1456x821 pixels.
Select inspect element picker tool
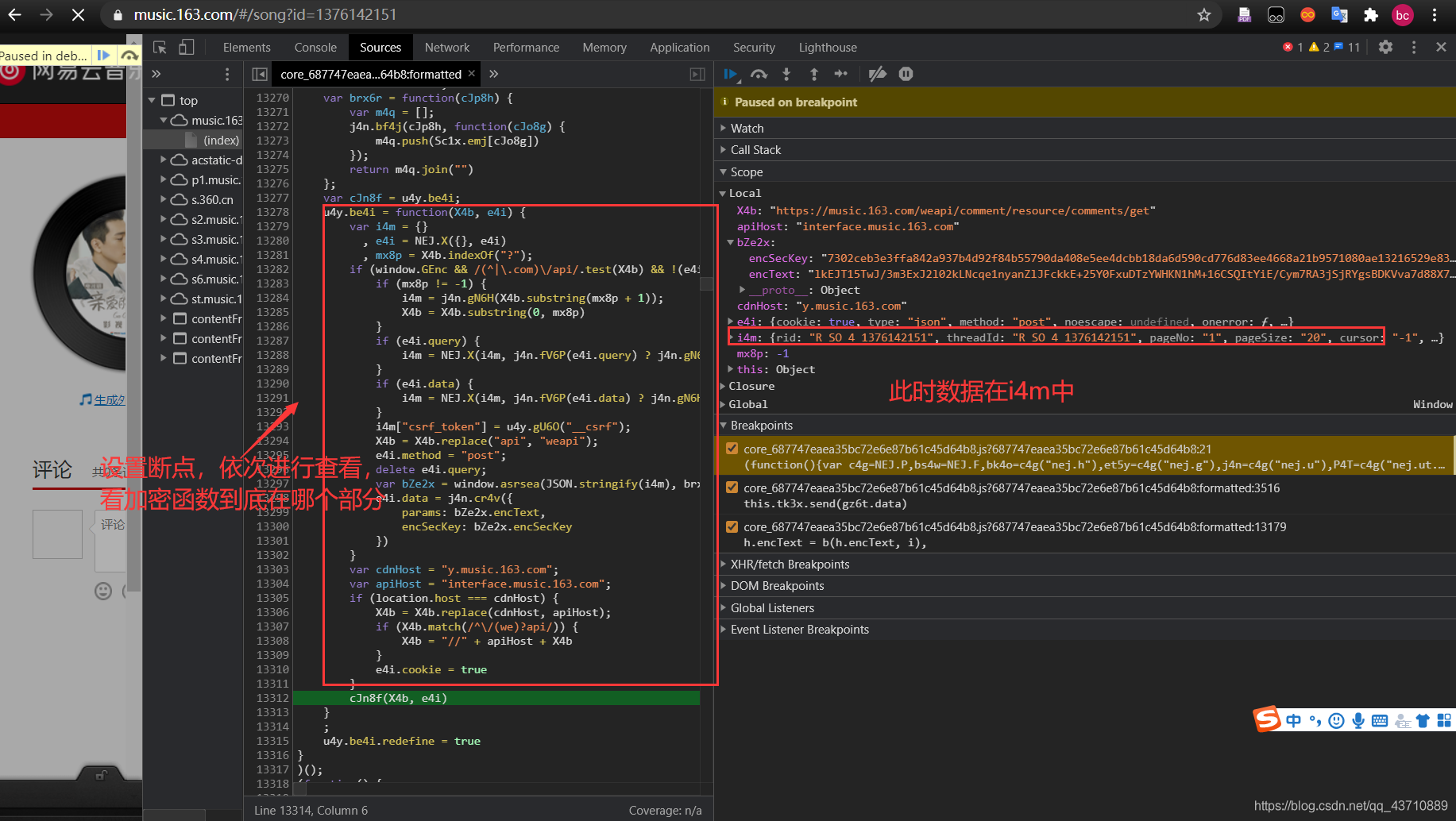click(x=160, y=48)
